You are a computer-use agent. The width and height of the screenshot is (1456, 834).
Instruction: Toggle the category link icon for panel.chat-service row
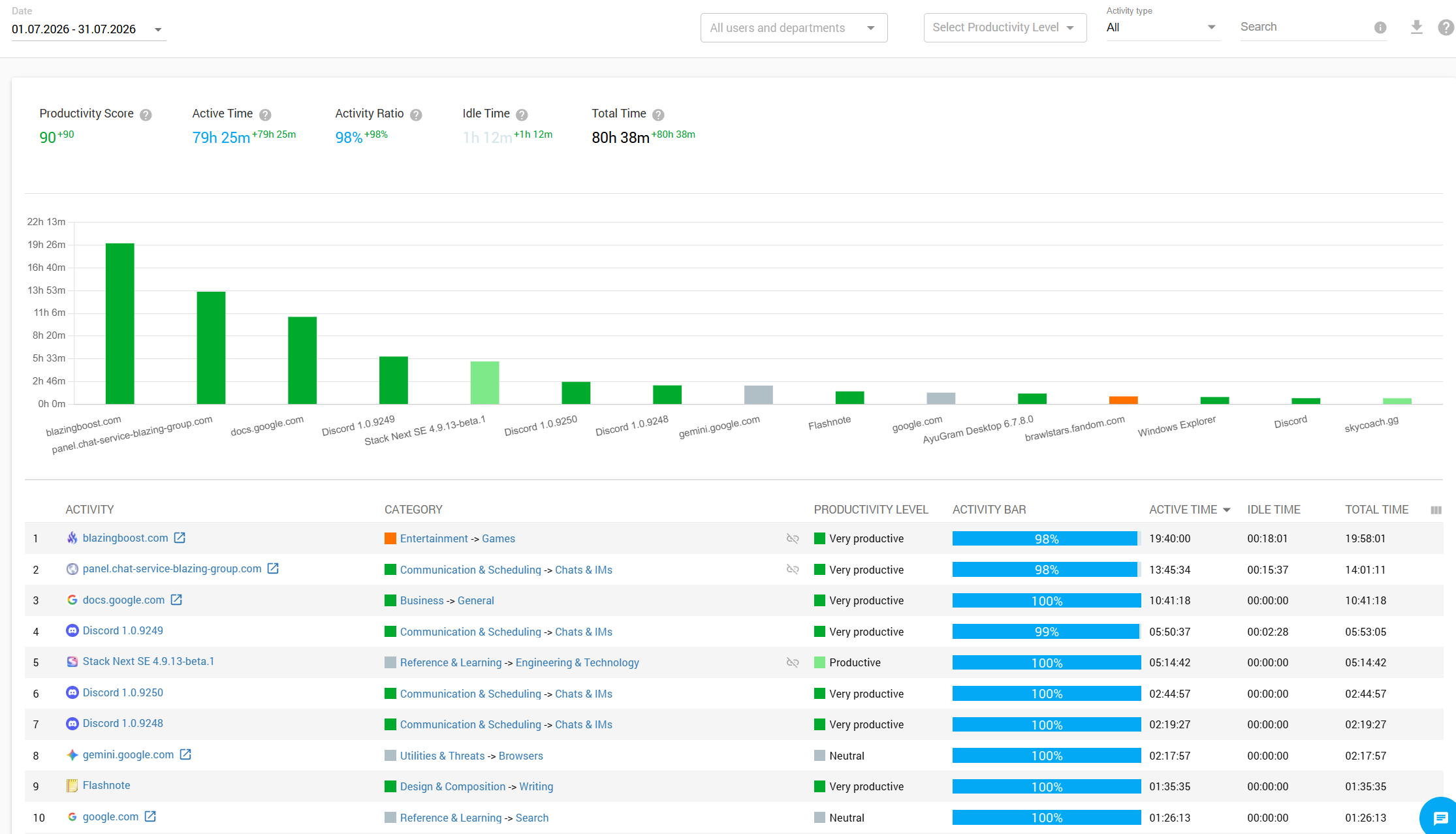point(793,570)
